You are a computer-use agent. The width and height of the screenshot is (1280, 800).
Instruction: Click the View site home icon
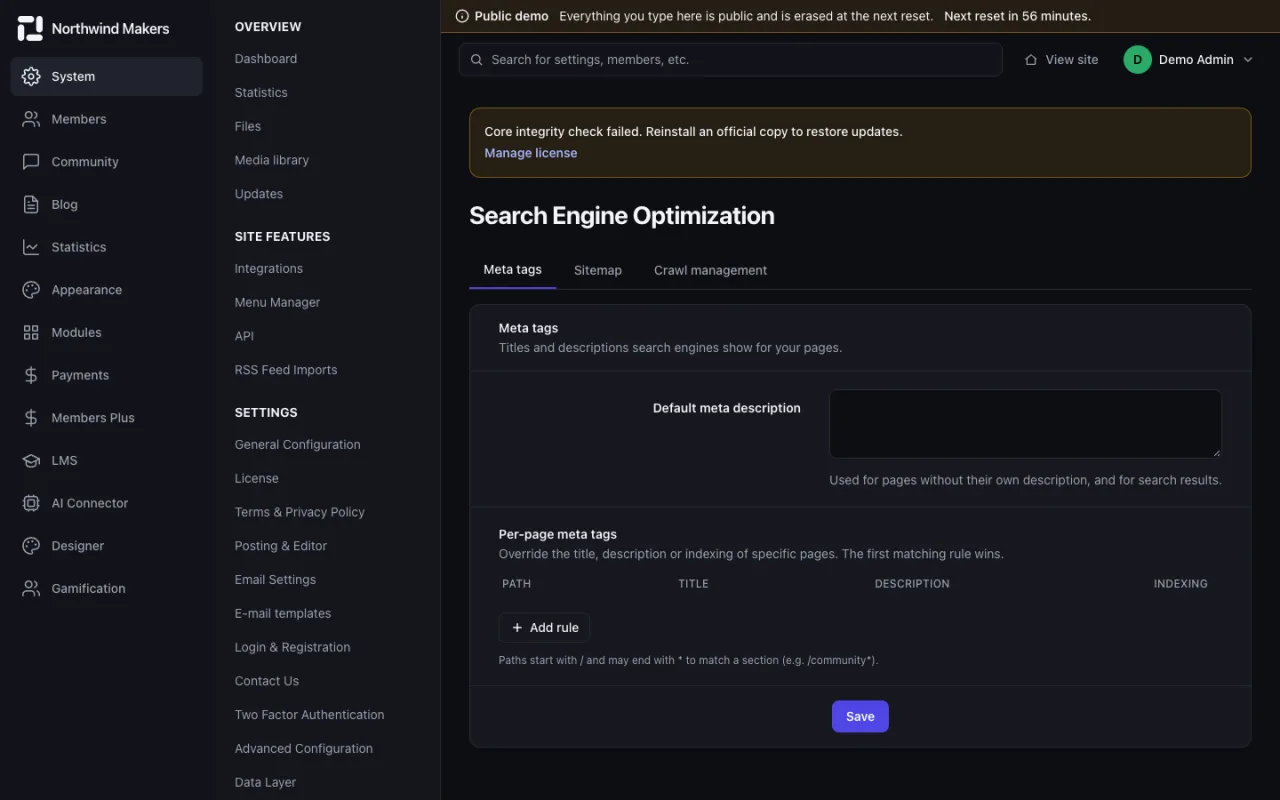pyautogui.click(x=1031, y=60)
